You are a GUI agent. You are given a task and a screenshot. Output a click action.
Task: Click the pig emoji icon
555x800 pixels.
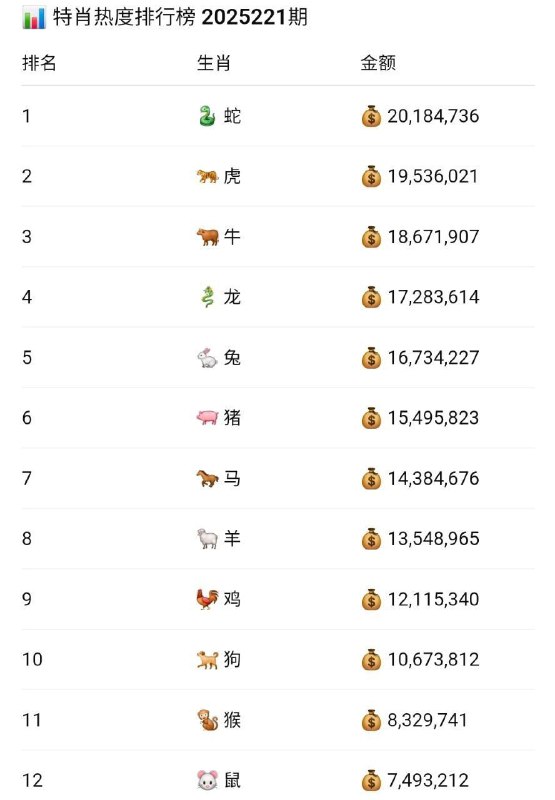tap(208, 418)
